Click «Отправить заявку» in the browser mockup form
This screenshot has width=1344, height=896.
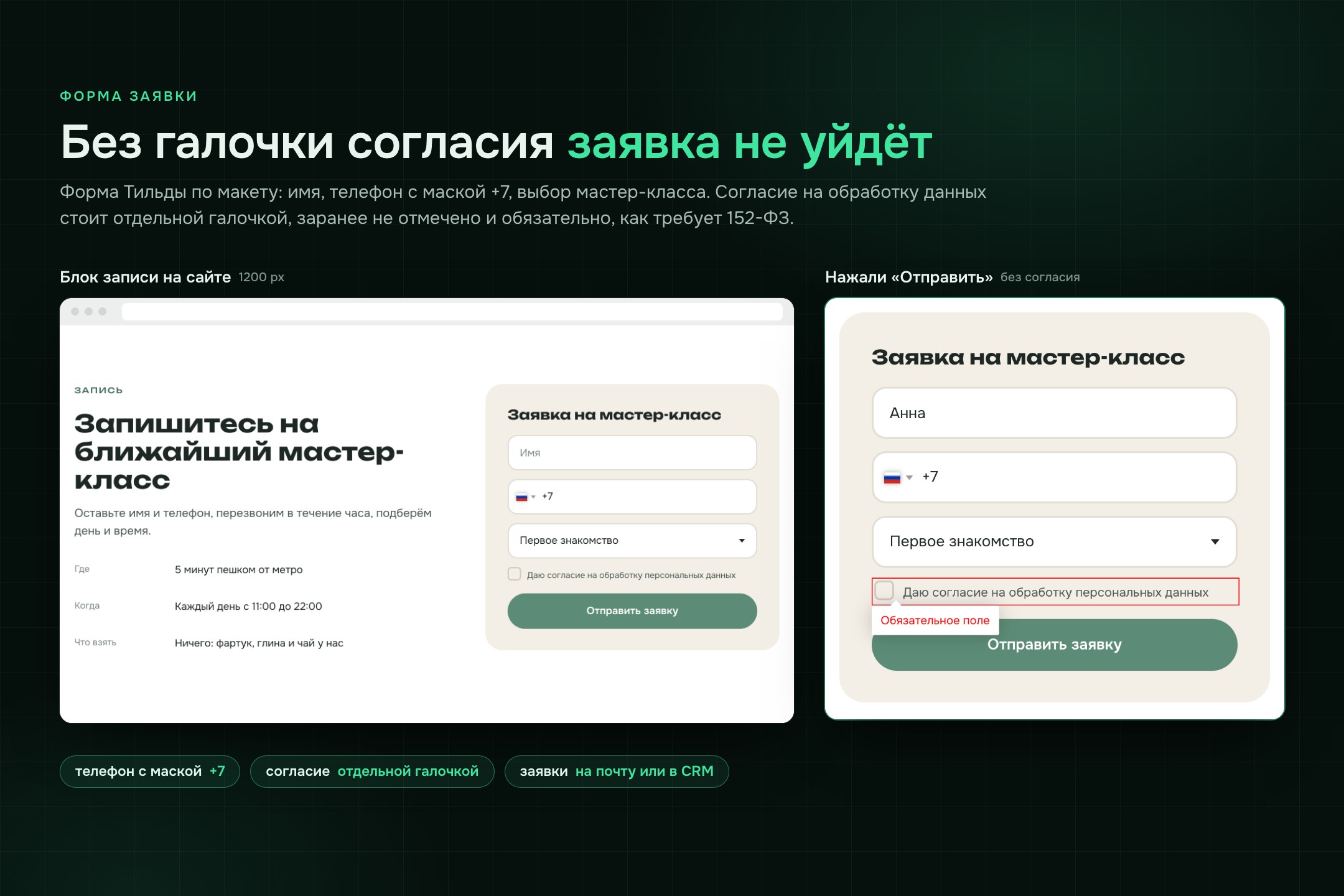pos(632,611)
